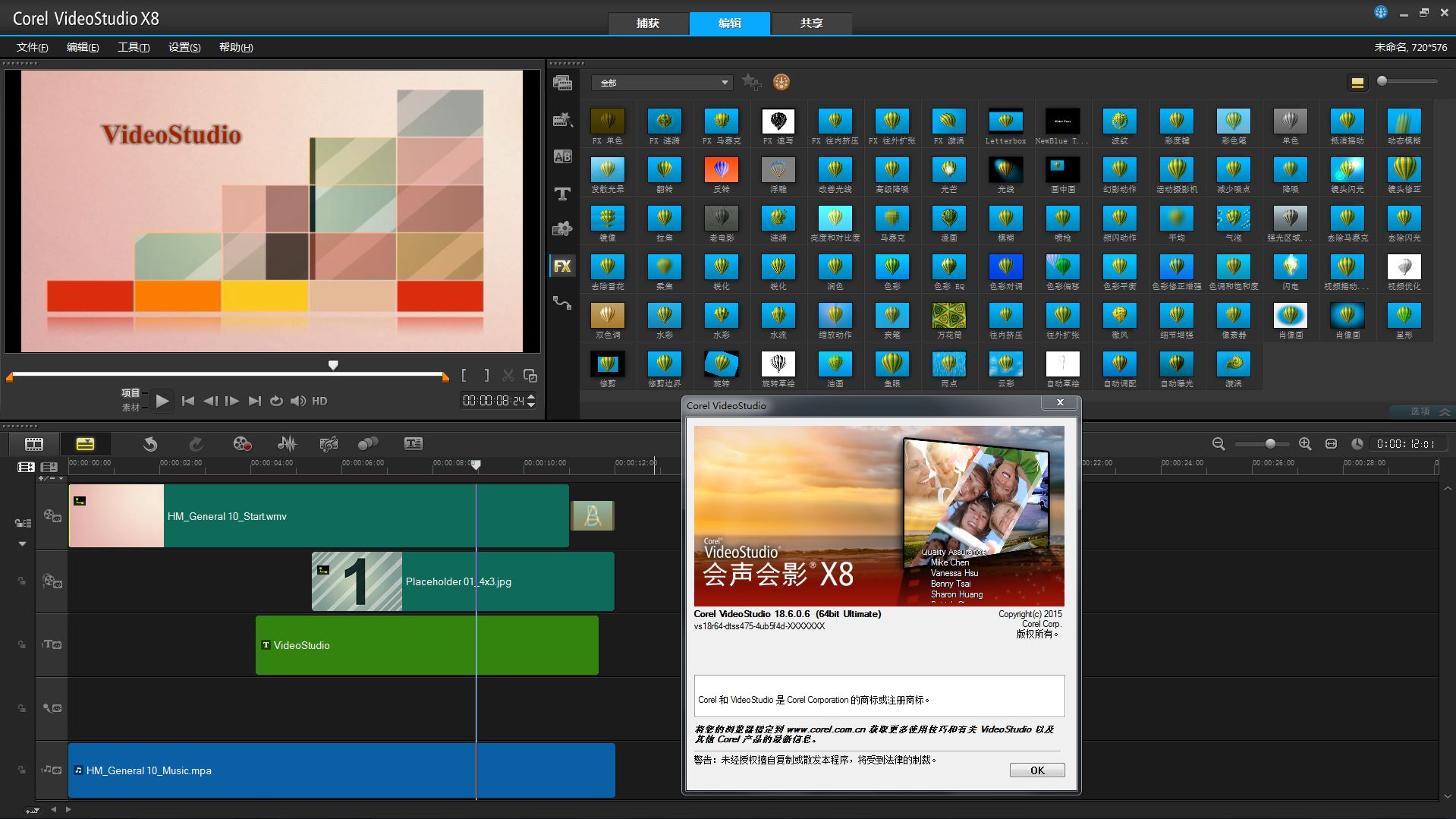Click the Enlarge preview window icon
The image size is (1456, 819).
(x=530, y=376)
